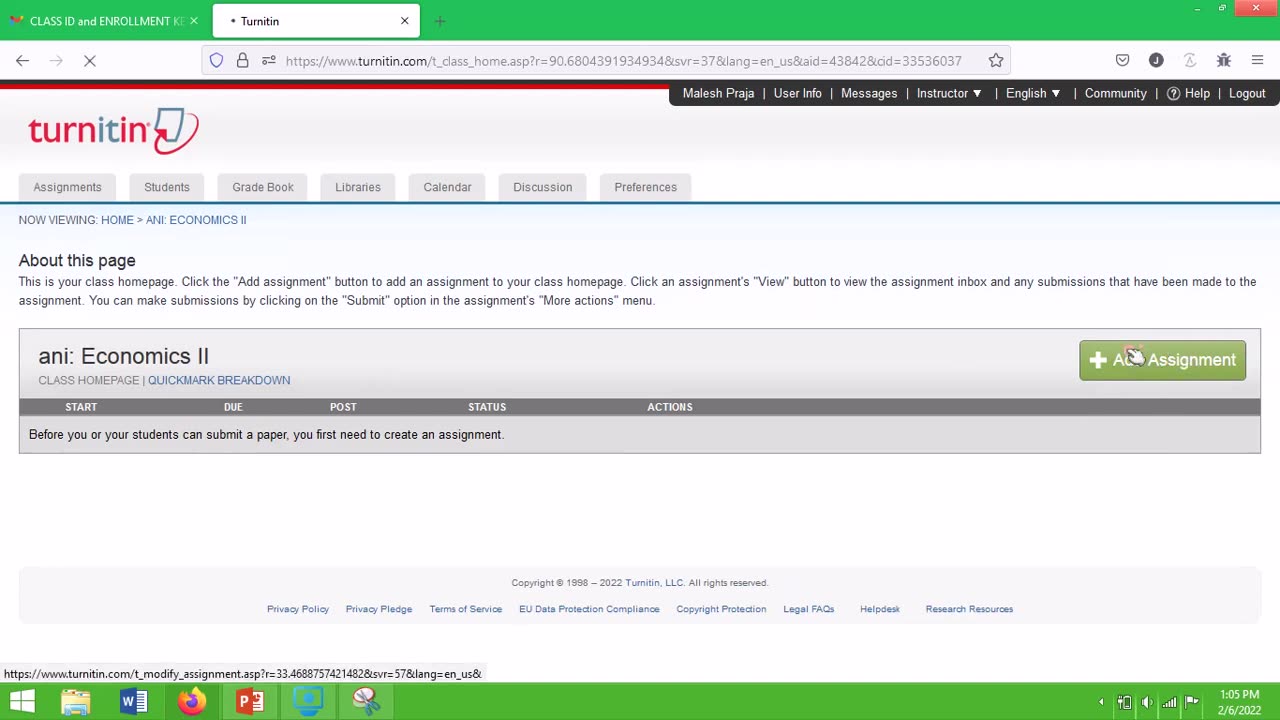This screenshot has width=1280, height=720.
Task: Click the battery power tray icon
Action: tap(1125, 702)
